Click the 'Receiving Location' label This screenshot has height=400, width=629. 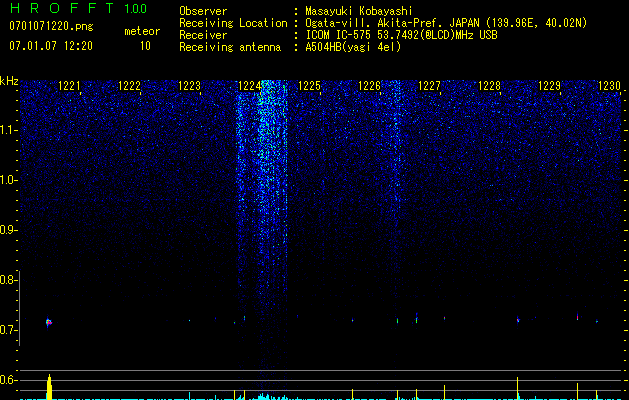tap(233, 23)
